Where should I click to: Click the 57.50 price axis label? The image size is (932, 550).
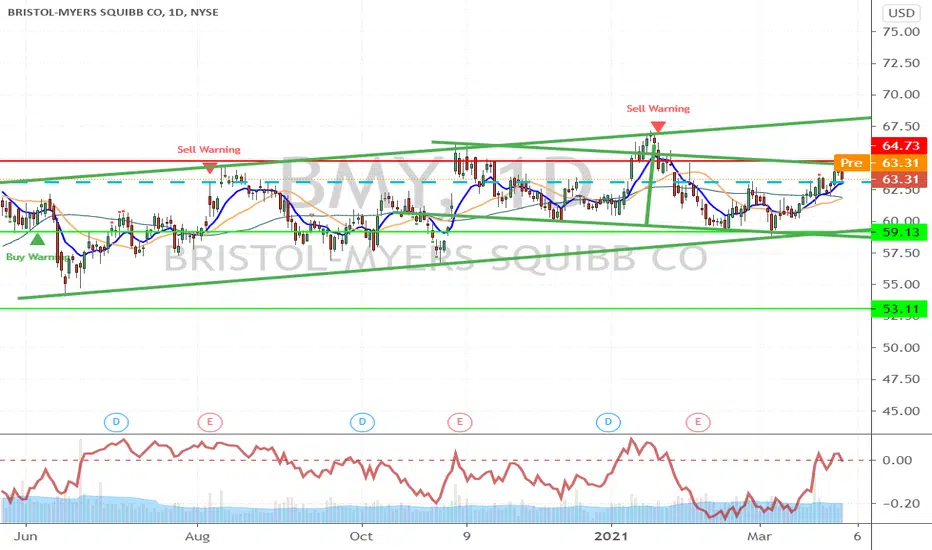pyautogui.click(x=901, y=253)
